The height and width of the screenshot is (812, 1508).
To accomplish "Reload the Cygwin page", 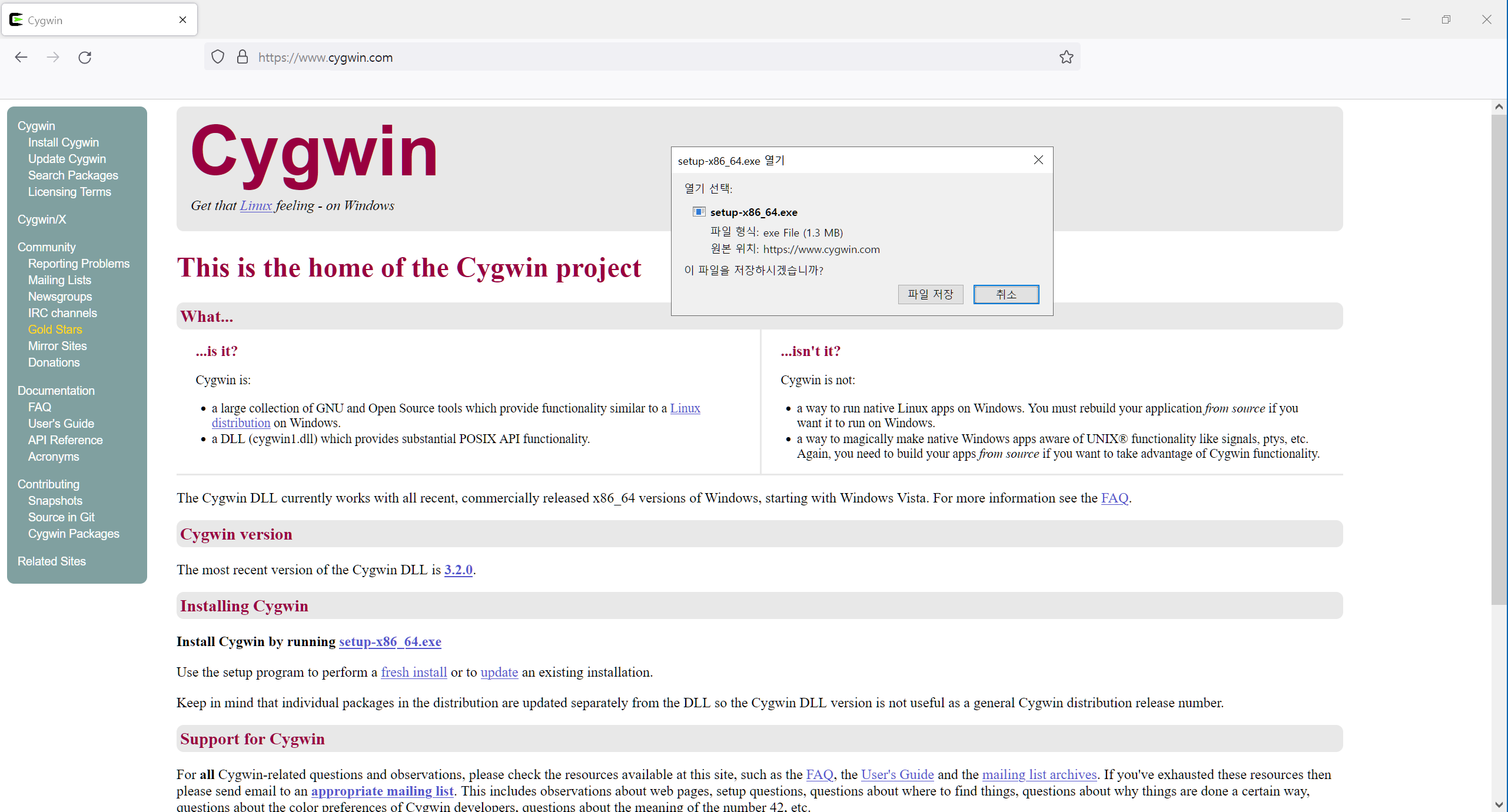I will pyautogui.click(x=85, y=57).
